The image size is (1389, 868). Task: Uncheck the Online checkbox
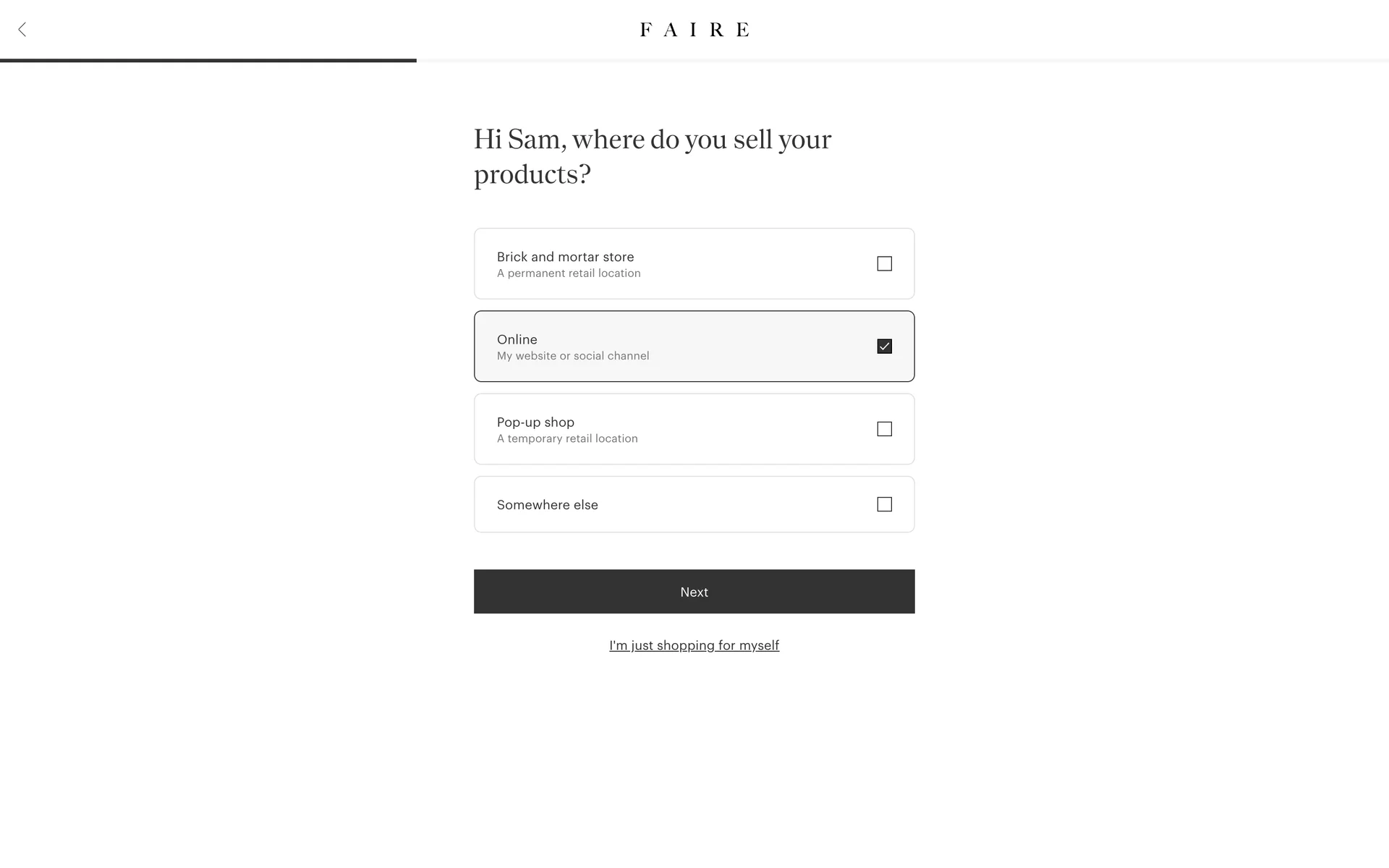point(884,346)
